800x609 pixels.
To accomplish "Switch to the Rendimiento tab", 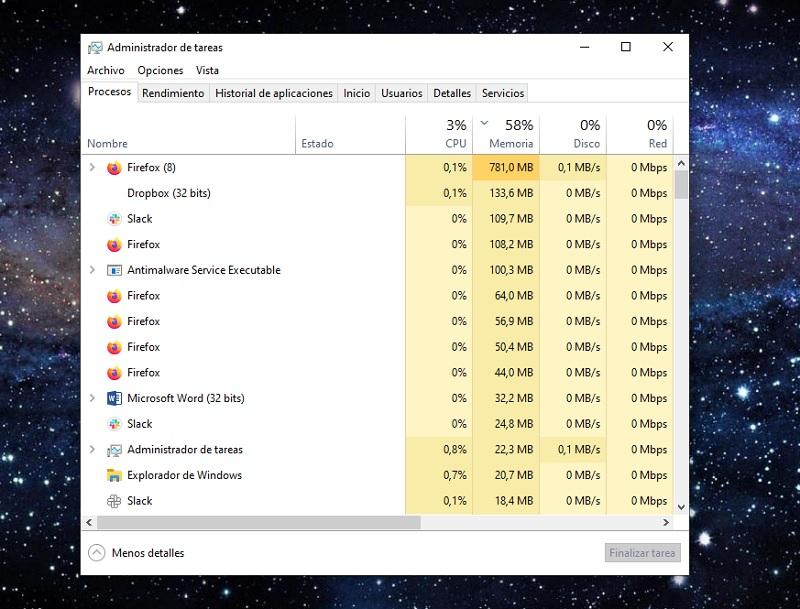I will [173, 93].
